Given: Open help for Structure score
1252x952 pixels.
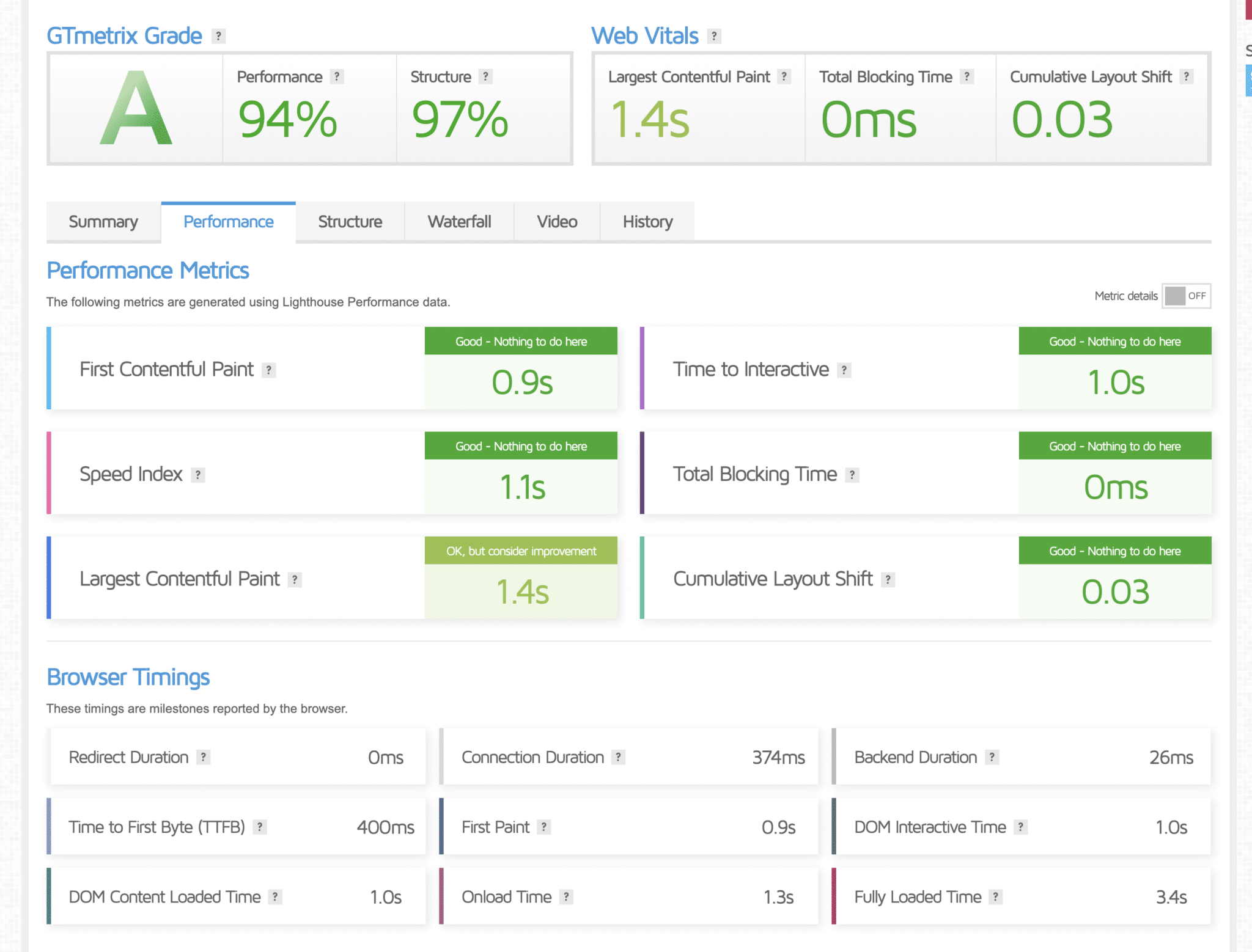Looking at the screenshot, I should pyautogui.click(x=485, y=76).
